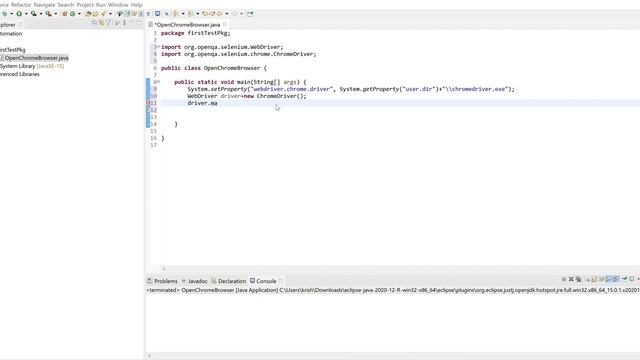
Task: Minimize the Explorer panel
Action: (x=131, y=23)
